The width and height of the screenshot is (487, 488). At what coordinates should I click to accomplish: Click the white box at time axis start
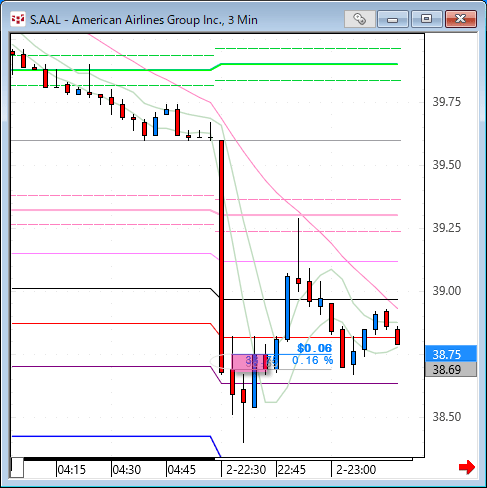pyautogui.click(x=17, y=467)
